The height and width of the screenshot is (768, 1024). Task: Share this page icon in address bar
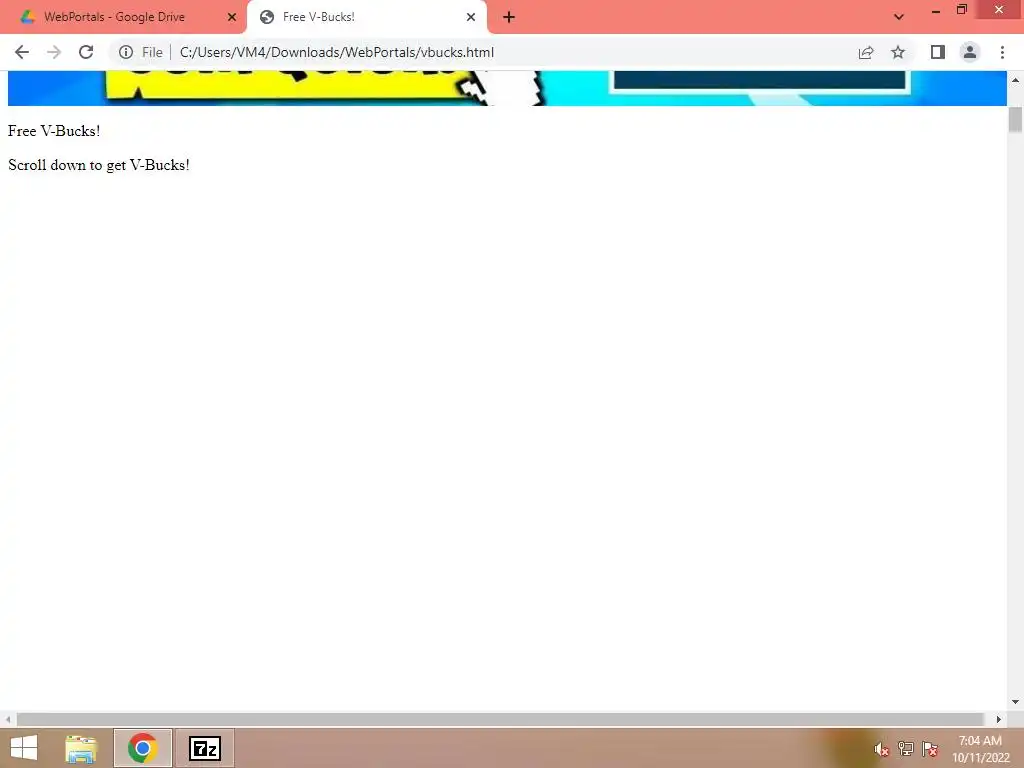coord(866,52)
